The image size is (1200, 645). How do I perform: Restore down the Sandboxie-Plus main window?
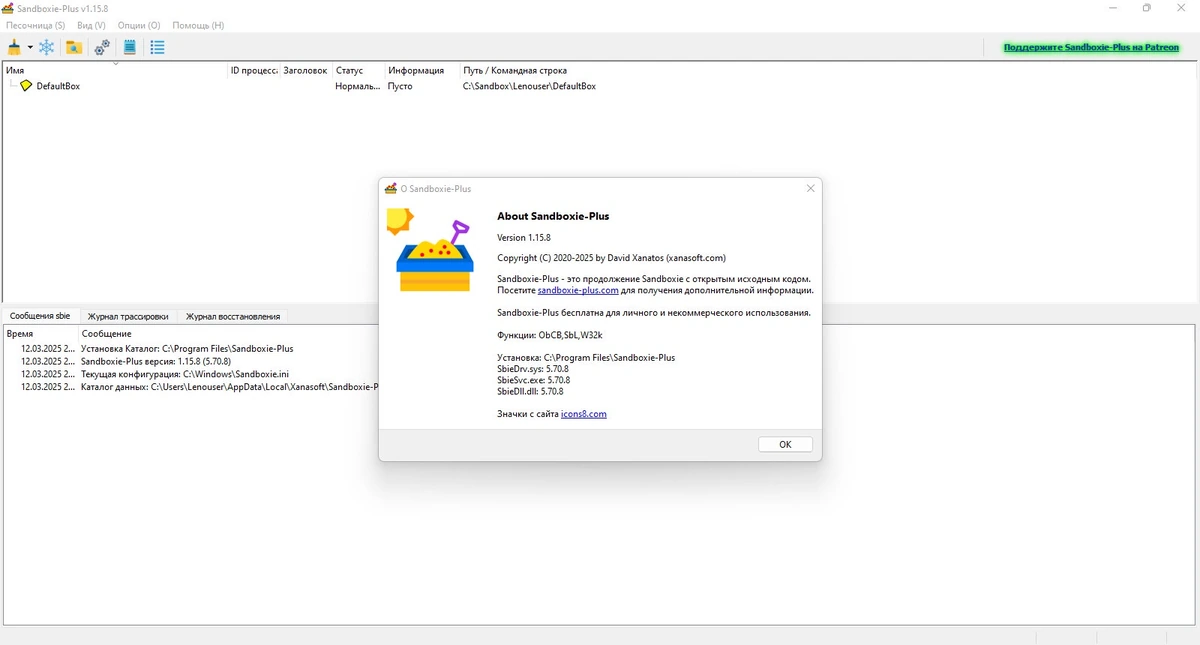coord(1147,8)
